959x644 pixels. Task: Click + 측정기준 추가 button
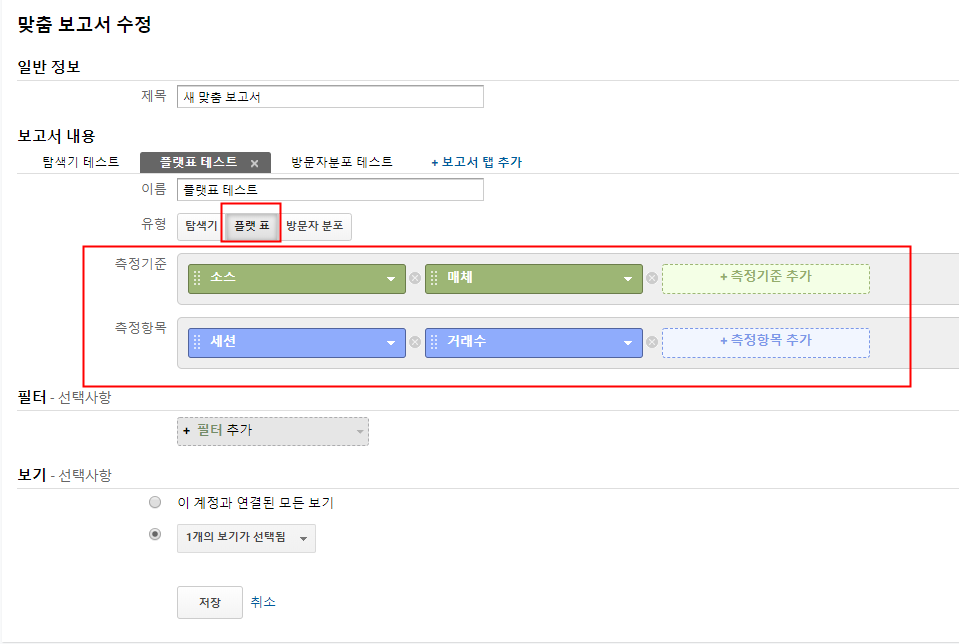[766, 278]
